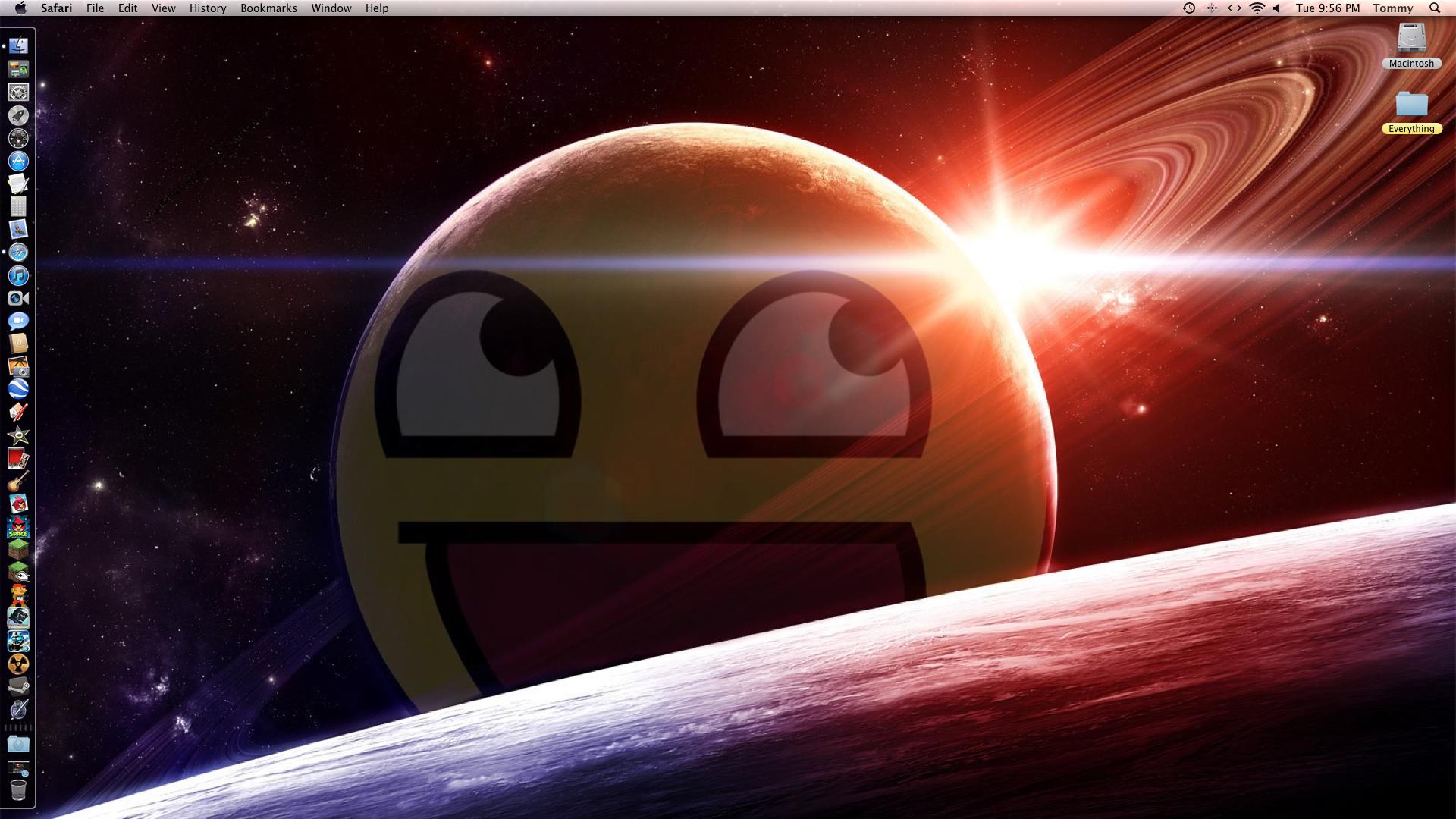The height and width of the screenshot is (819, 1456).
Task: Open the minimized window thumbnail in dock
Action: coord(18,767)
